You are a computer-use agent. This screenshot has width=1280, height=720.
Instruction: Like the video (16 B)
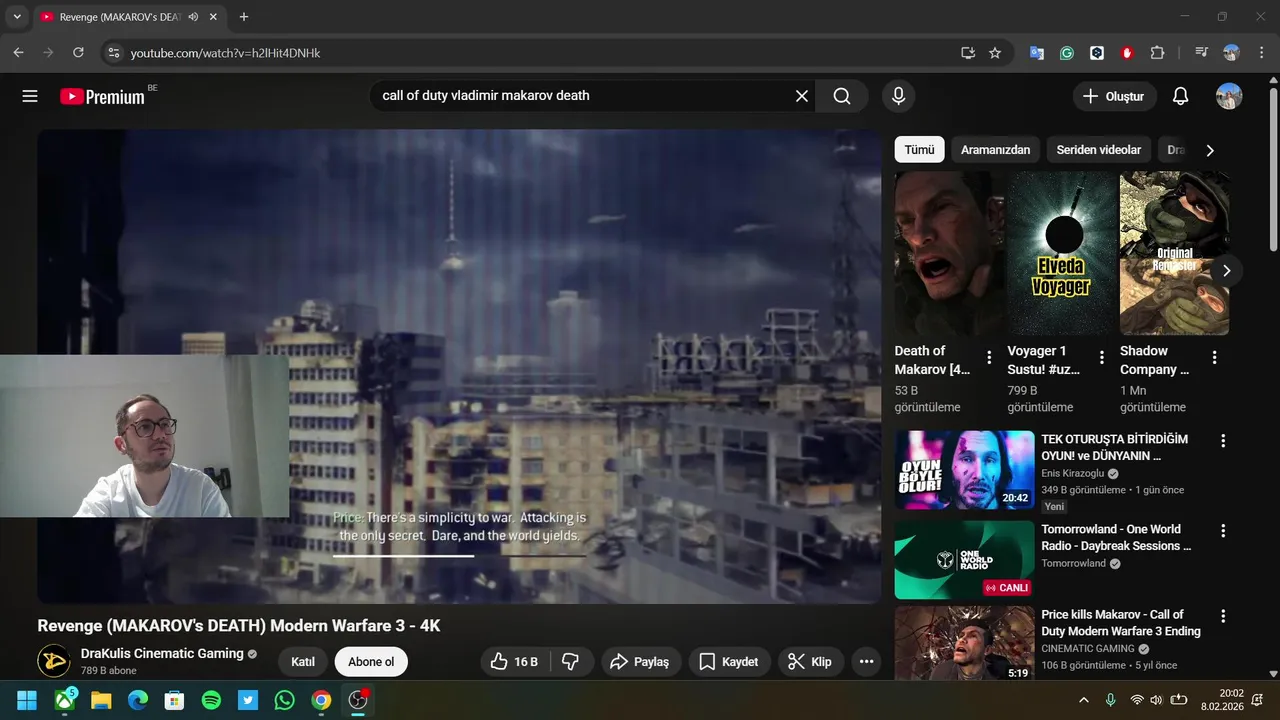[515, 662]
